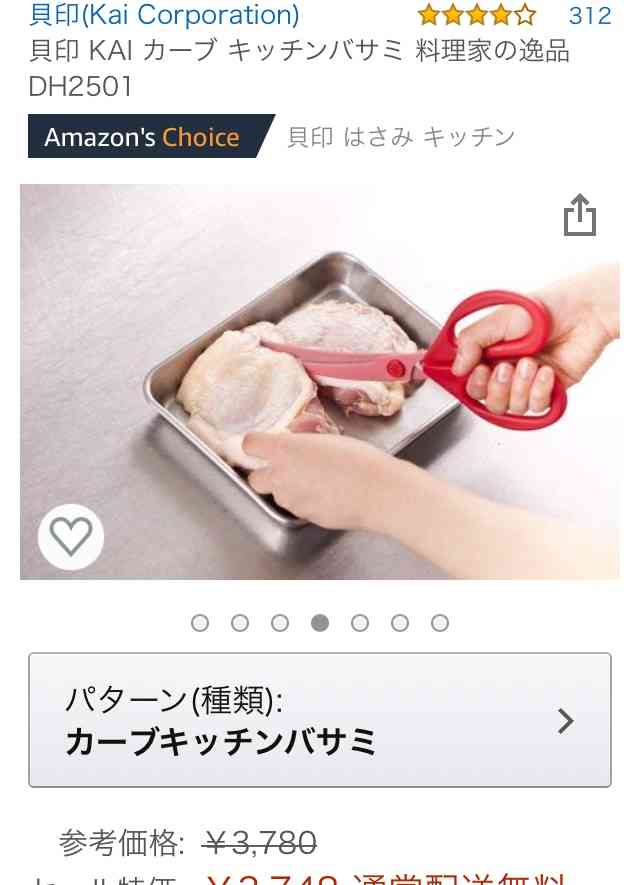The width and height of the screenshot is (628, 885).
Task: Select カーブキッチンバサミ pattern option text
Action: tap(221, 742)
